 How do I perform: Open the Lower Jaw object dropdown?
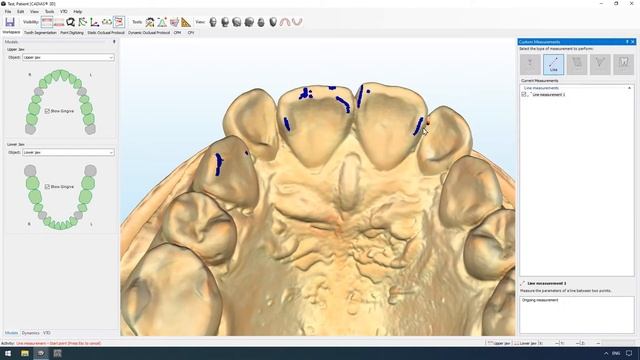tap(68, 152)
